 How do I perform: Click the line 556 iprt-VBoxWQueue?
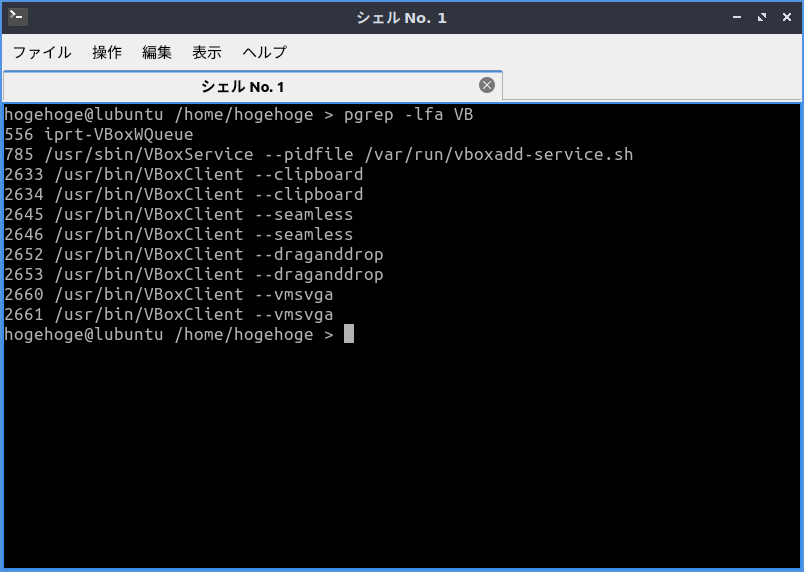click(99, 134)
